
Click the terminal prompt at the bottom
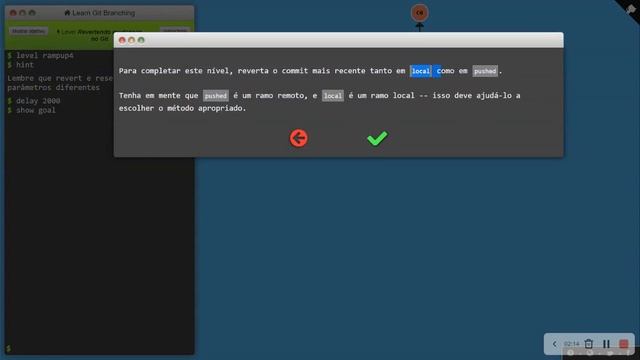point(9,348)
